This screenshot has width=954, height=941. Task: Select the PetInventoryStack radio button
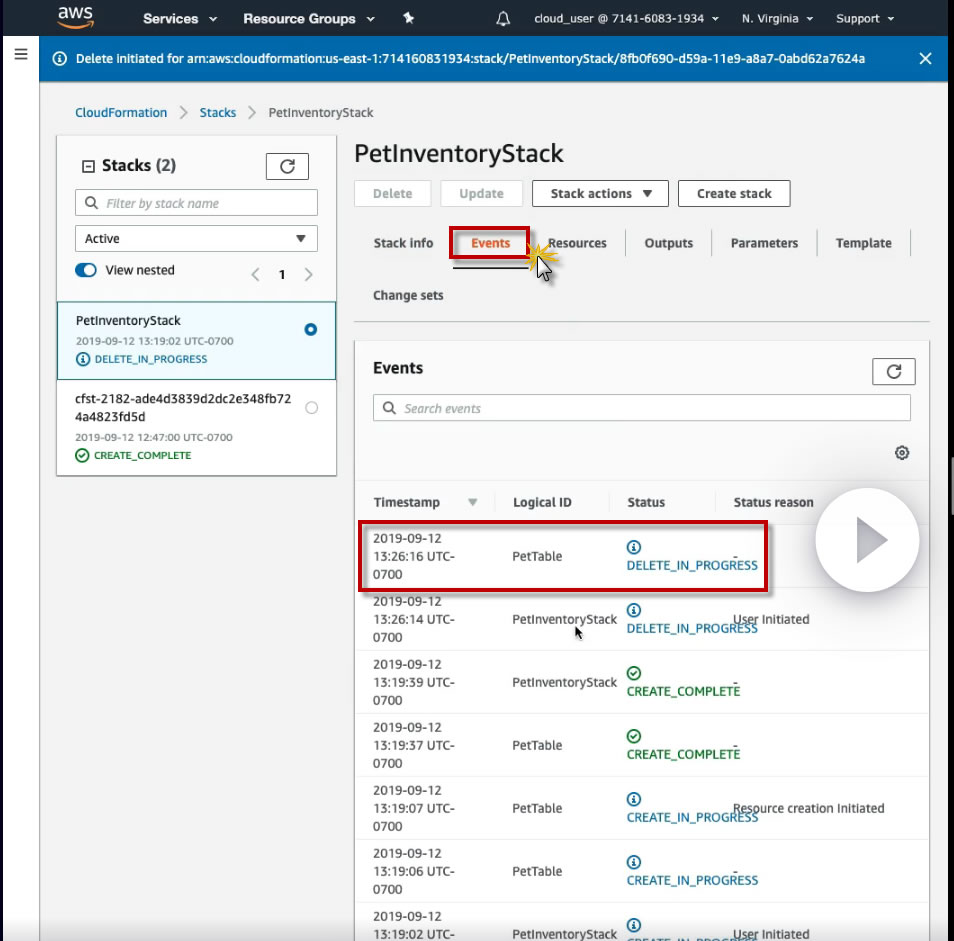(310, 329)
